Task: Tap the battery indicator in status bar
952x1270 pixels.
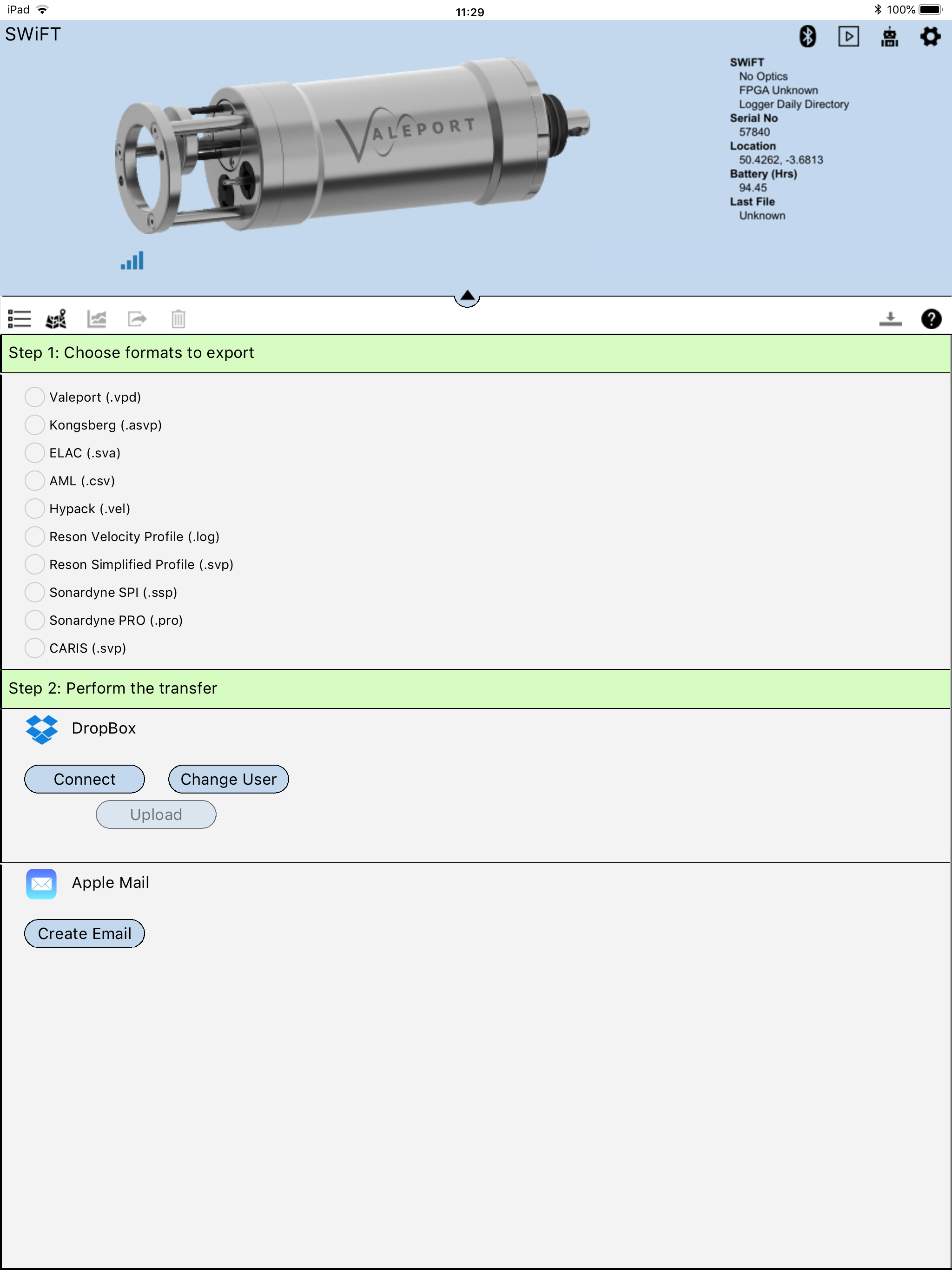Action: (931, 10)
